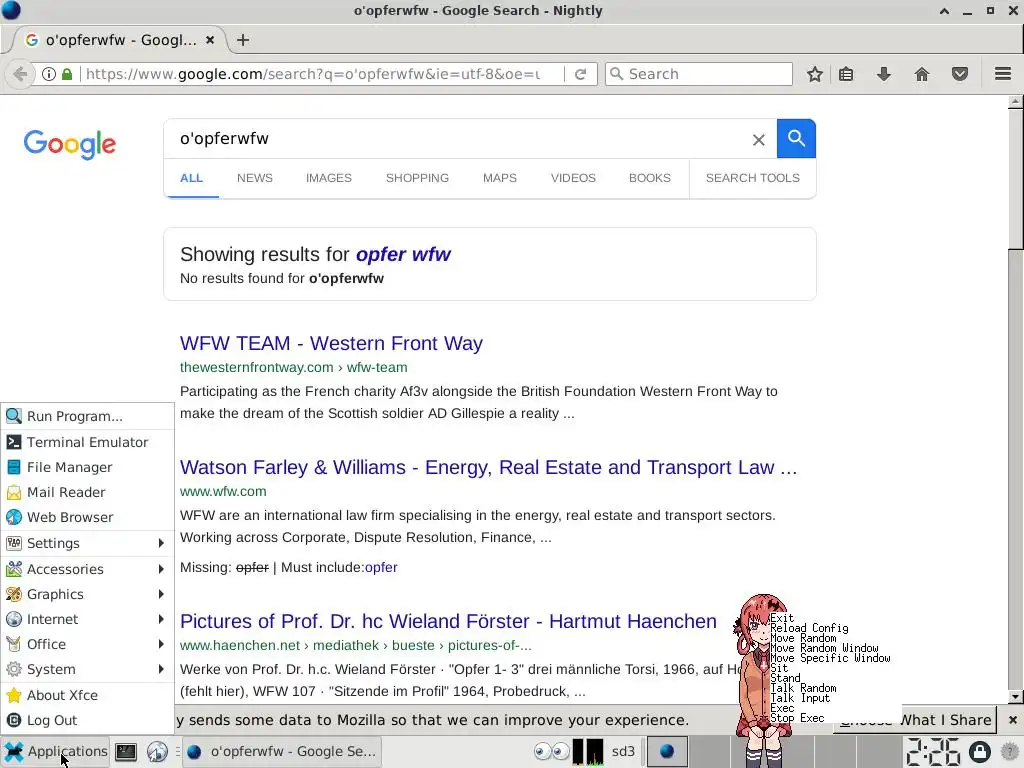Click the xeyes panel applet

552,752
